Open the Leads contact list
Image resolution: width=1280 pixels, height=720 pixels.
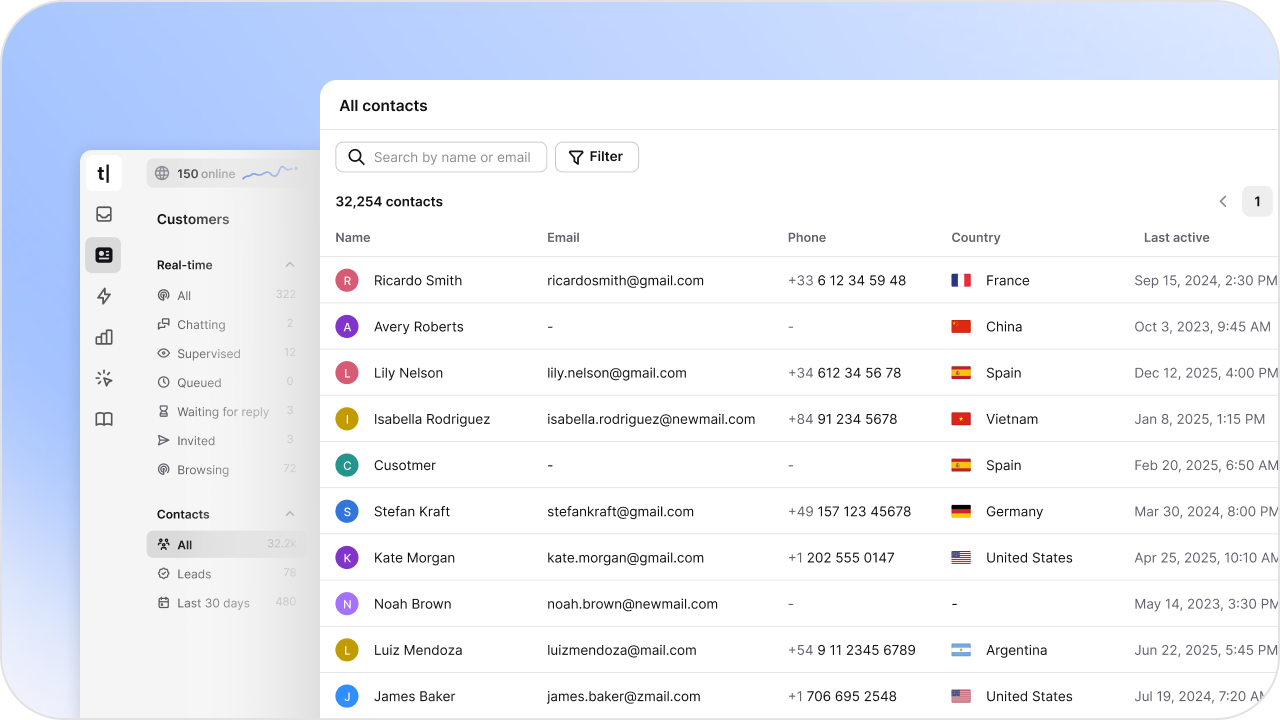pos(192,573)
